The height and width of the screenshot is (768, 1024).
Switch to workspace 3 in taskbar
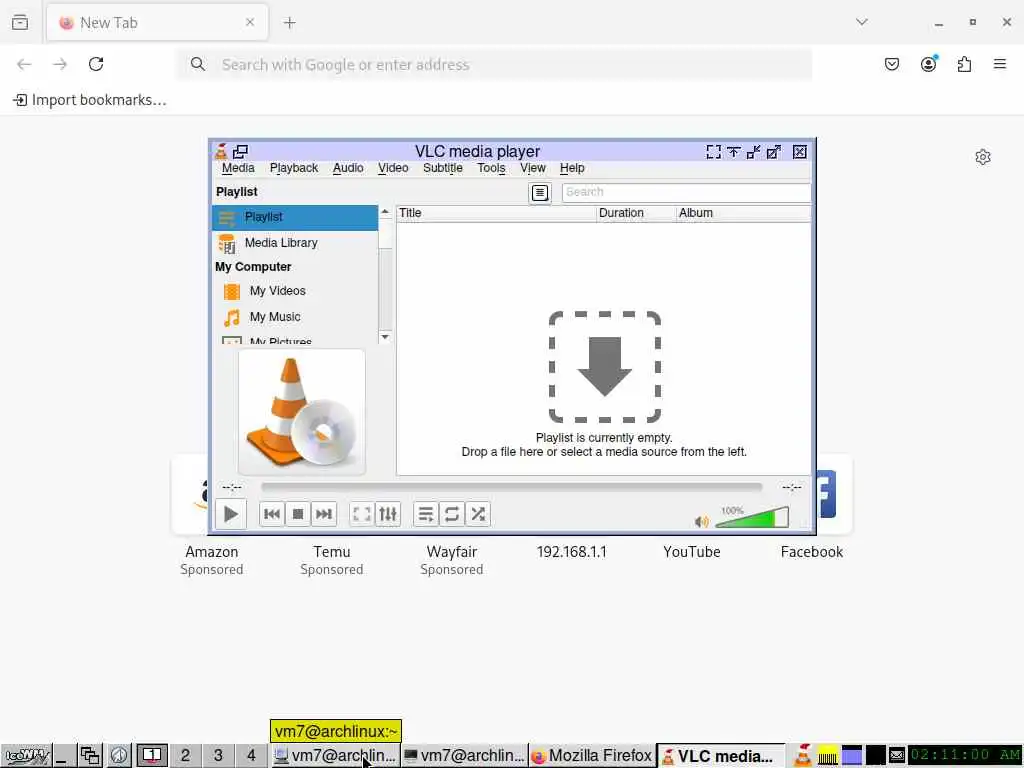[x=218, y=756]
